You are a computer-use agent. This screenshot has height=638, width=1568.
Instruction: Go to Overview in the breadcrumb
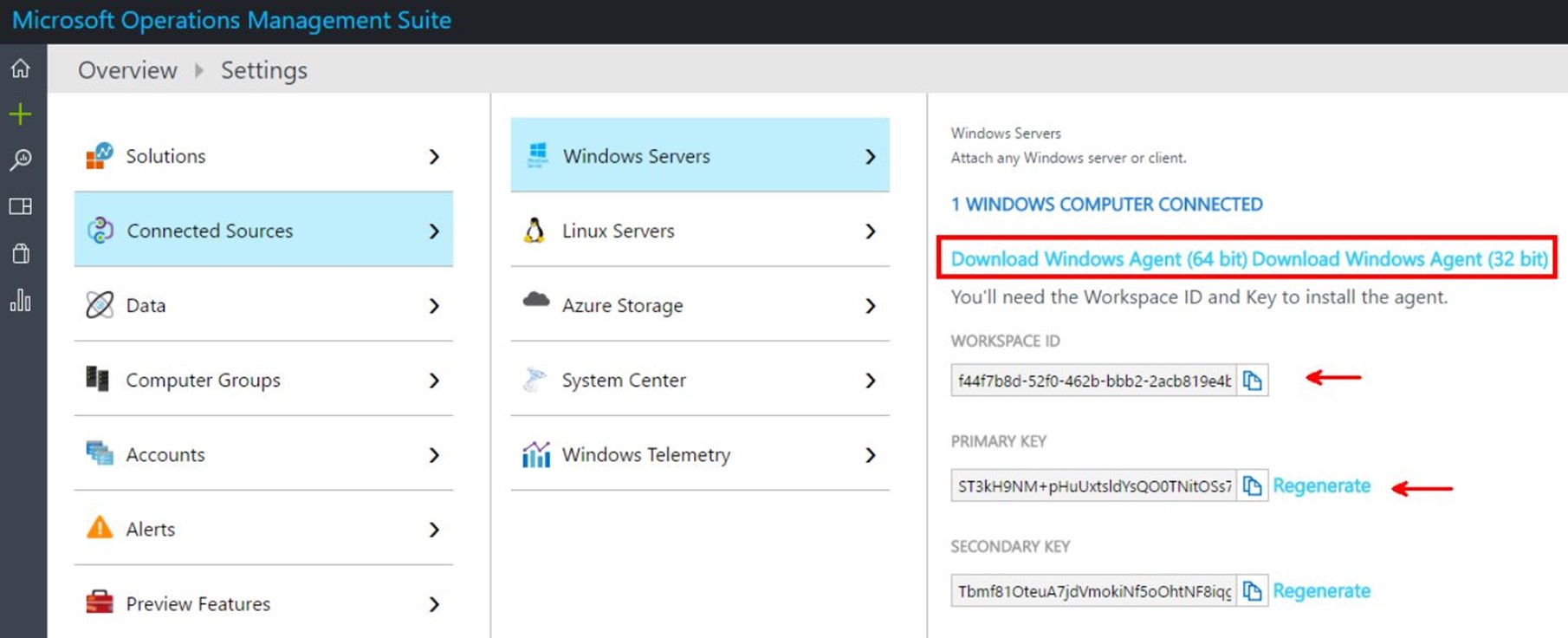pos(127,70)
